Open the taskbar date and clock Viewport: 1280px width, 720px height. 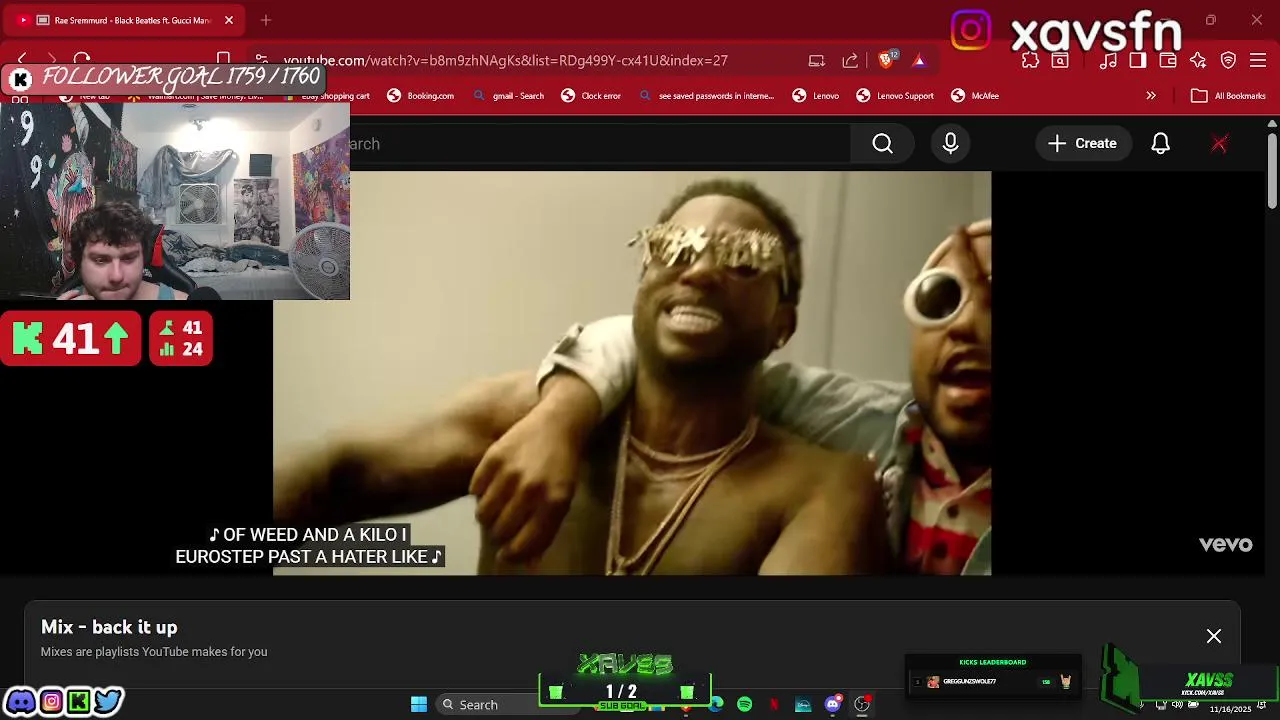pos(1230,708)
